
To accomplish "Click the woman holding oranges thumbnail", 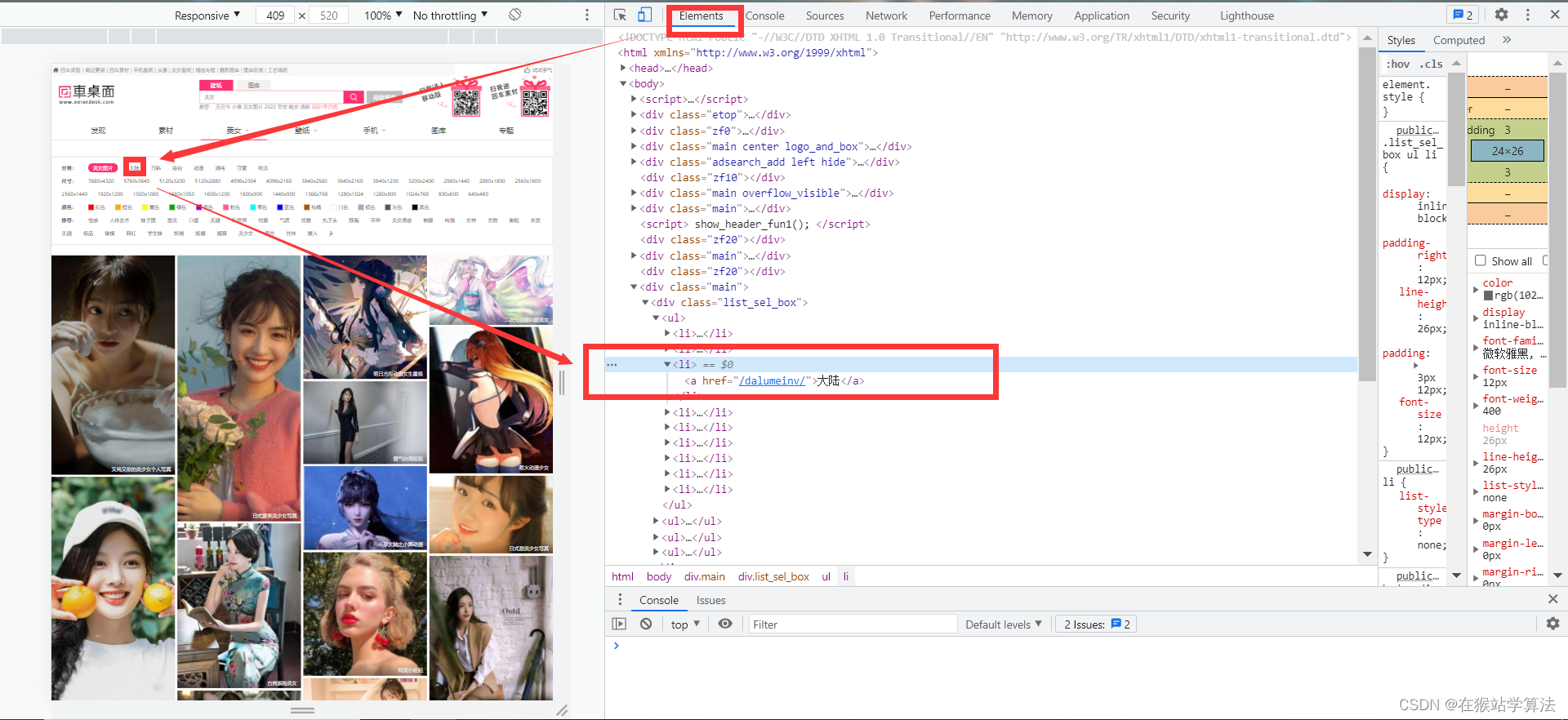I will point(113,589).
